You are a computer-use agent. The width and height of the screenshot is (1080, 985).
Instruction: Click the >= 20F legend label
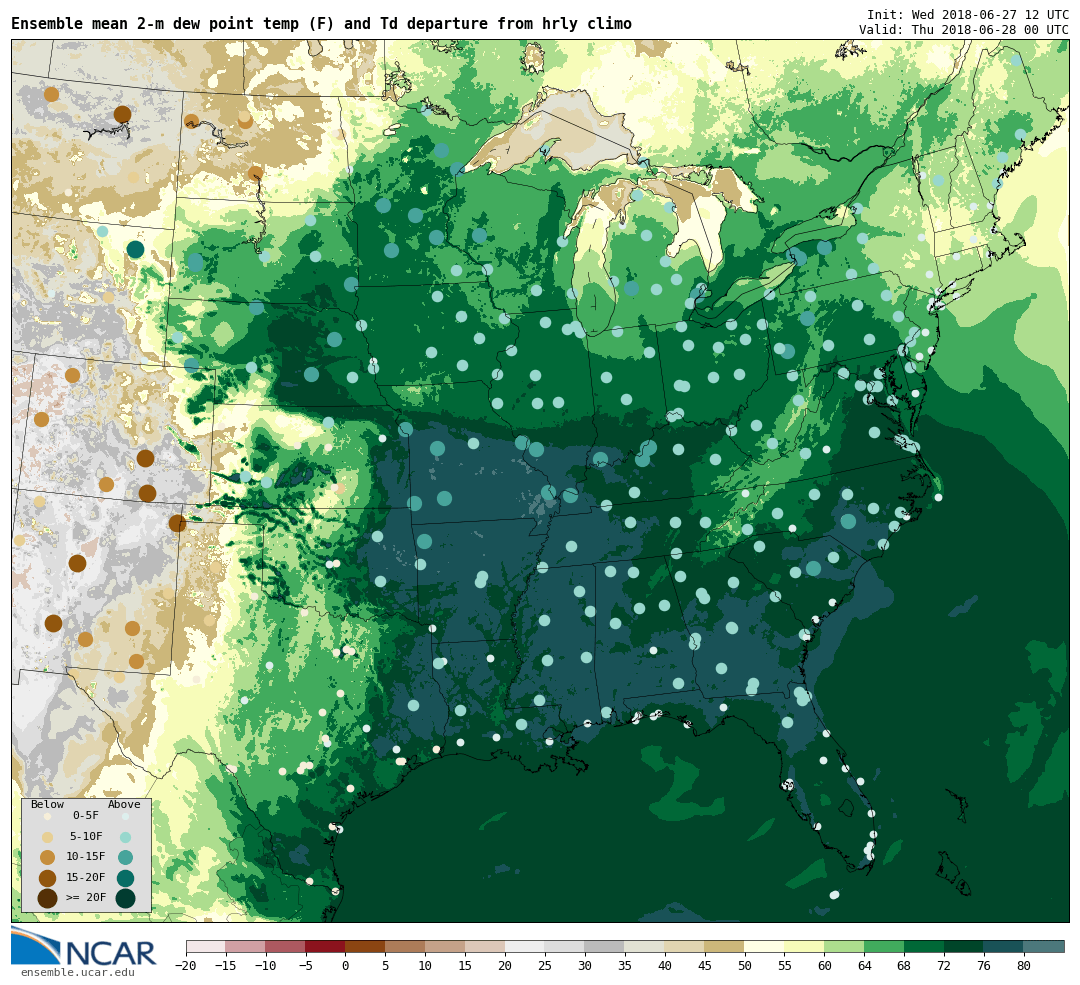(x=86, y=898)
